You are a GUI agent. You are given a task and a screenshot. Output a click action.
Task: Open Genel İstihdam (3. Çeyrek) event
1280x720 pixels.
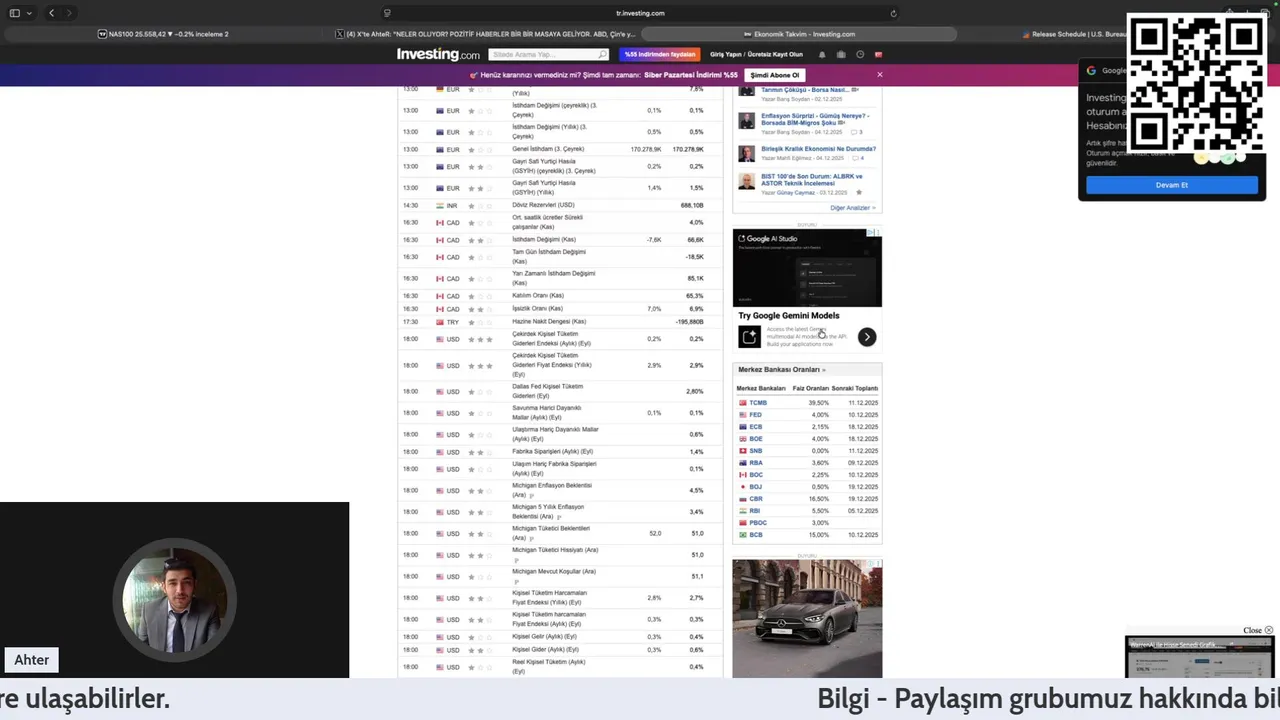(x=548, y=149)
